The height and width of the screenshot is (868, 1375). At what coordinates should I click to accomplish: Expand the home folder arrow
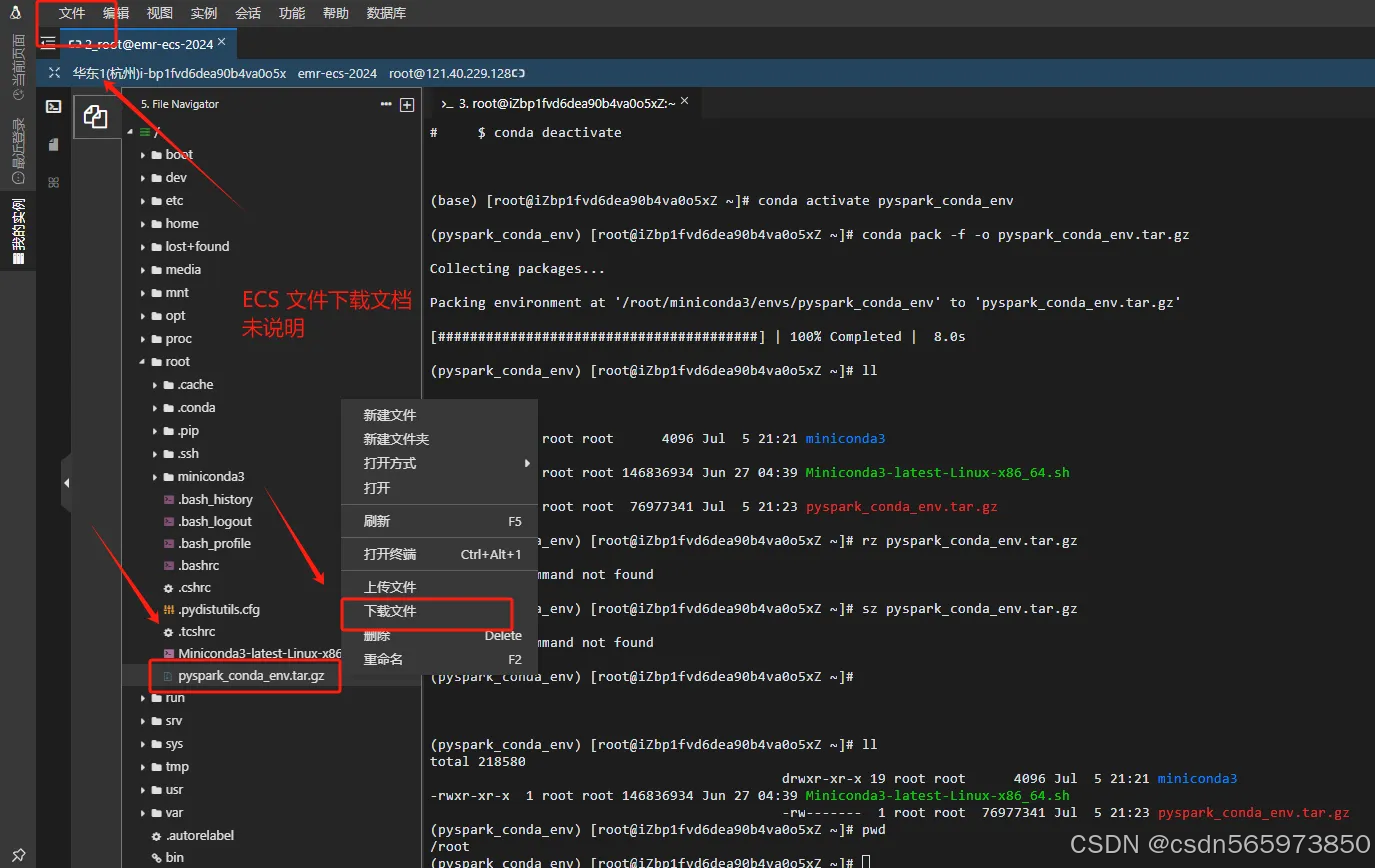click(143, 224)
